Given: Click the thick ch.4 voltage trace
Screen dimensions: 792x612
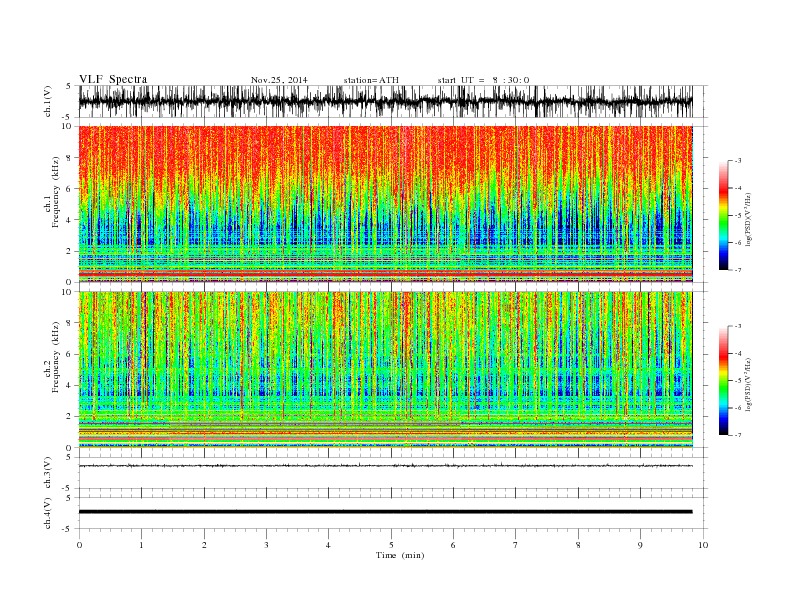Looking at the screenshot, I should 385,512.
